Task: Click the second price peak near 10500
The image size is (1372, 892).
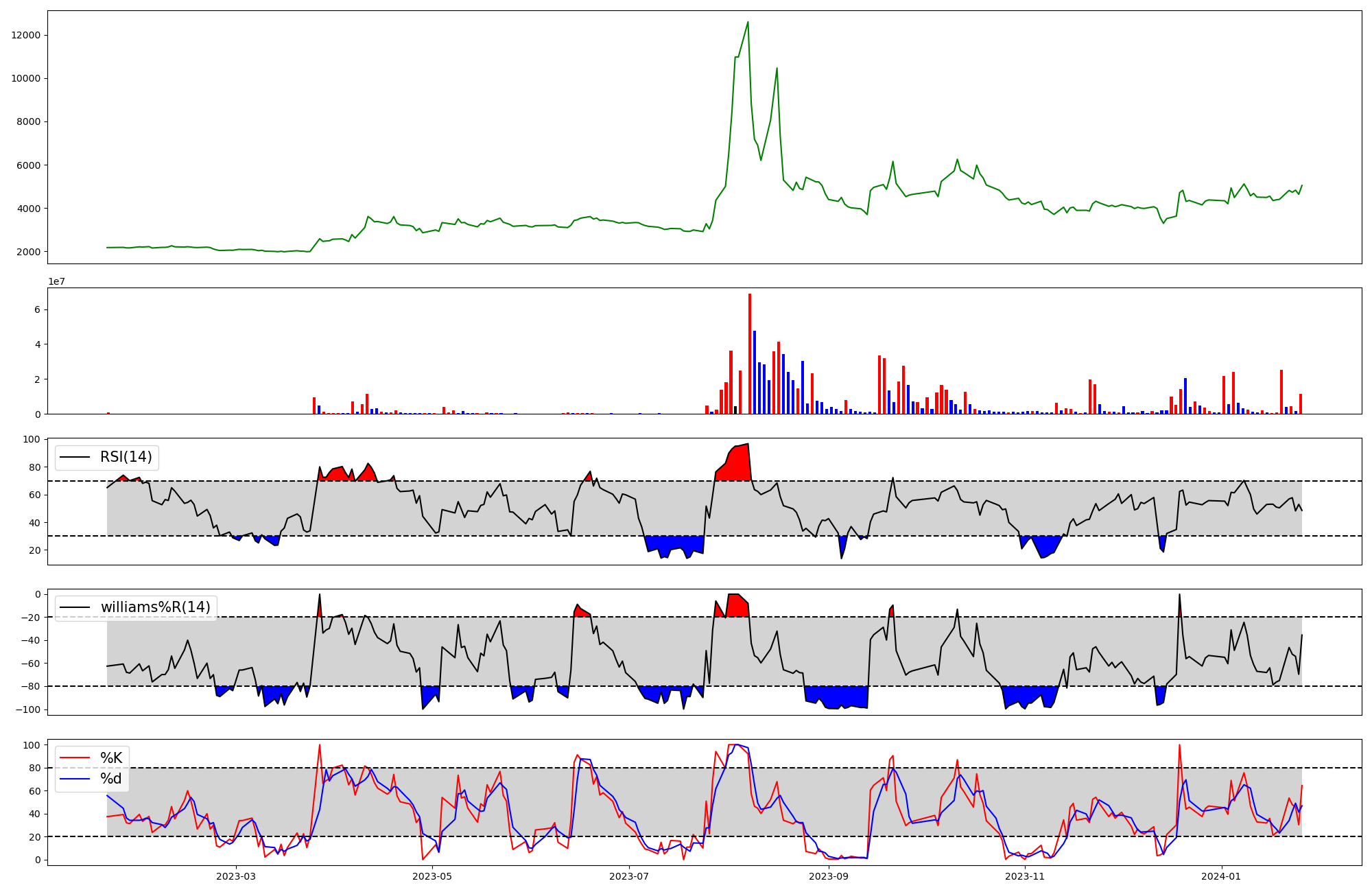Action: (x=777, y=69)
